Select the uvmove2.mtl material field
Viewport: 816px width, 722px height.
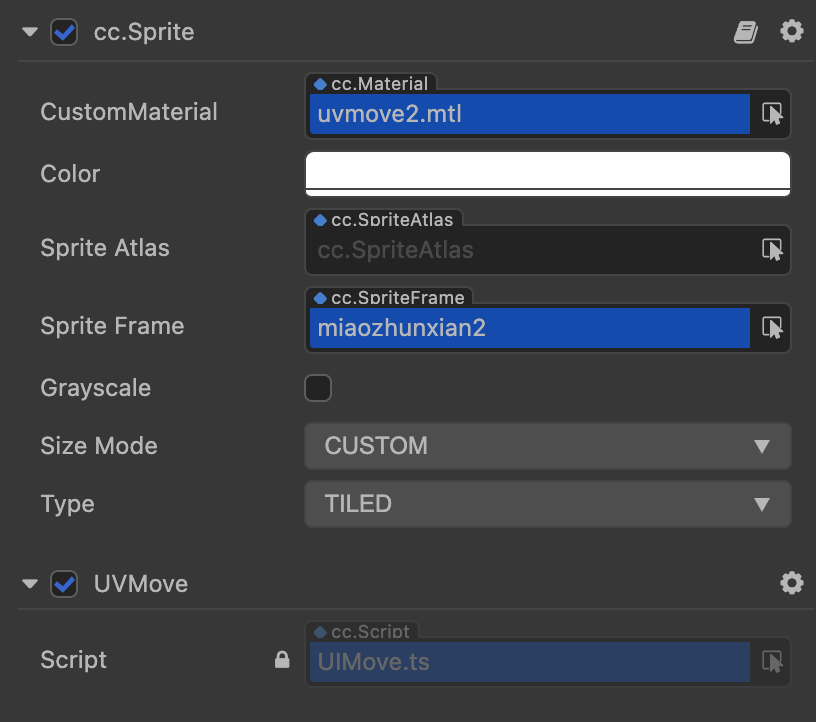tap(529, 114)
